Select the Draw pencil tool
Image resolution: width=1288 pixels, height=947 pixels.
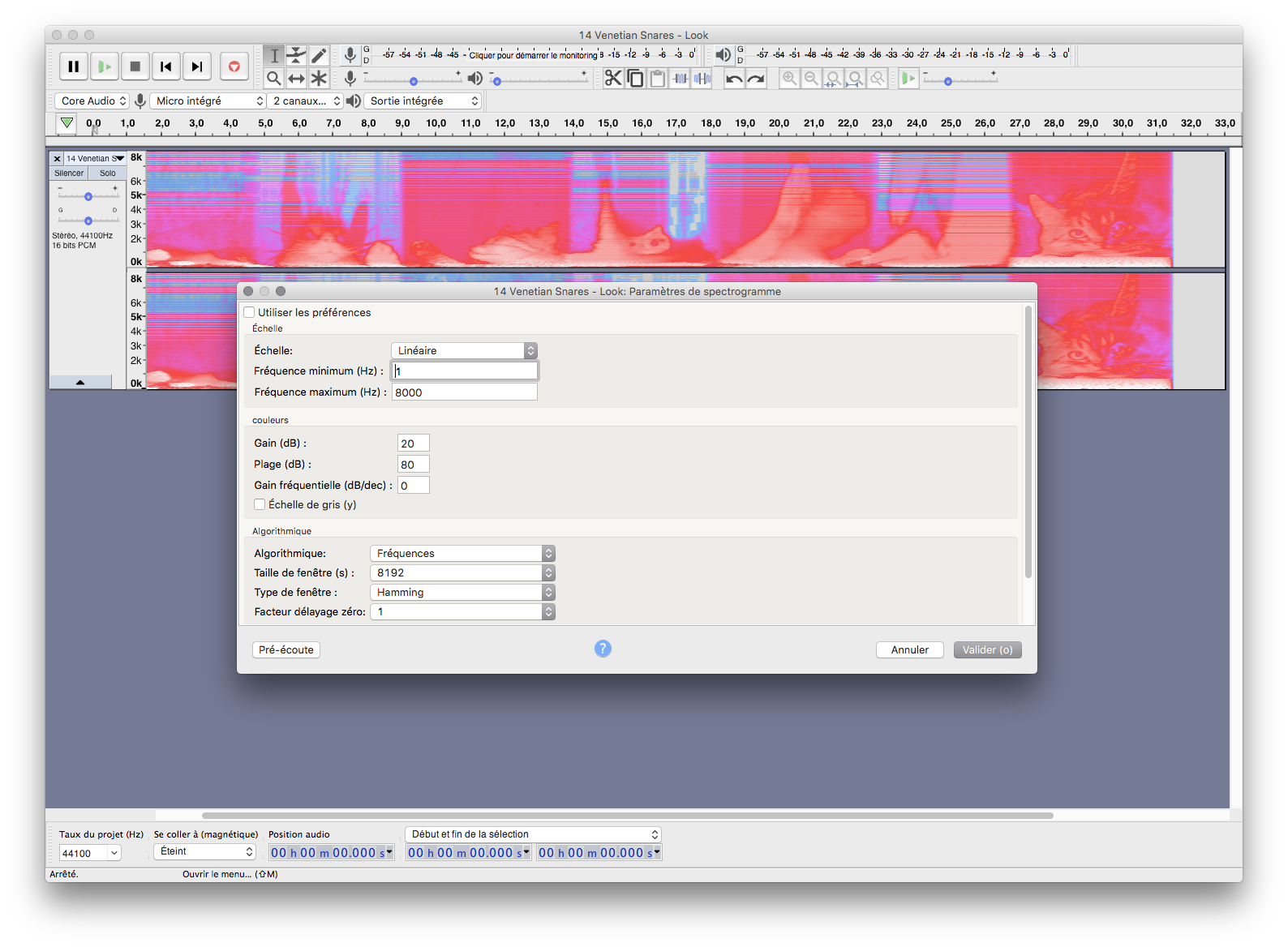click(319, 55)
